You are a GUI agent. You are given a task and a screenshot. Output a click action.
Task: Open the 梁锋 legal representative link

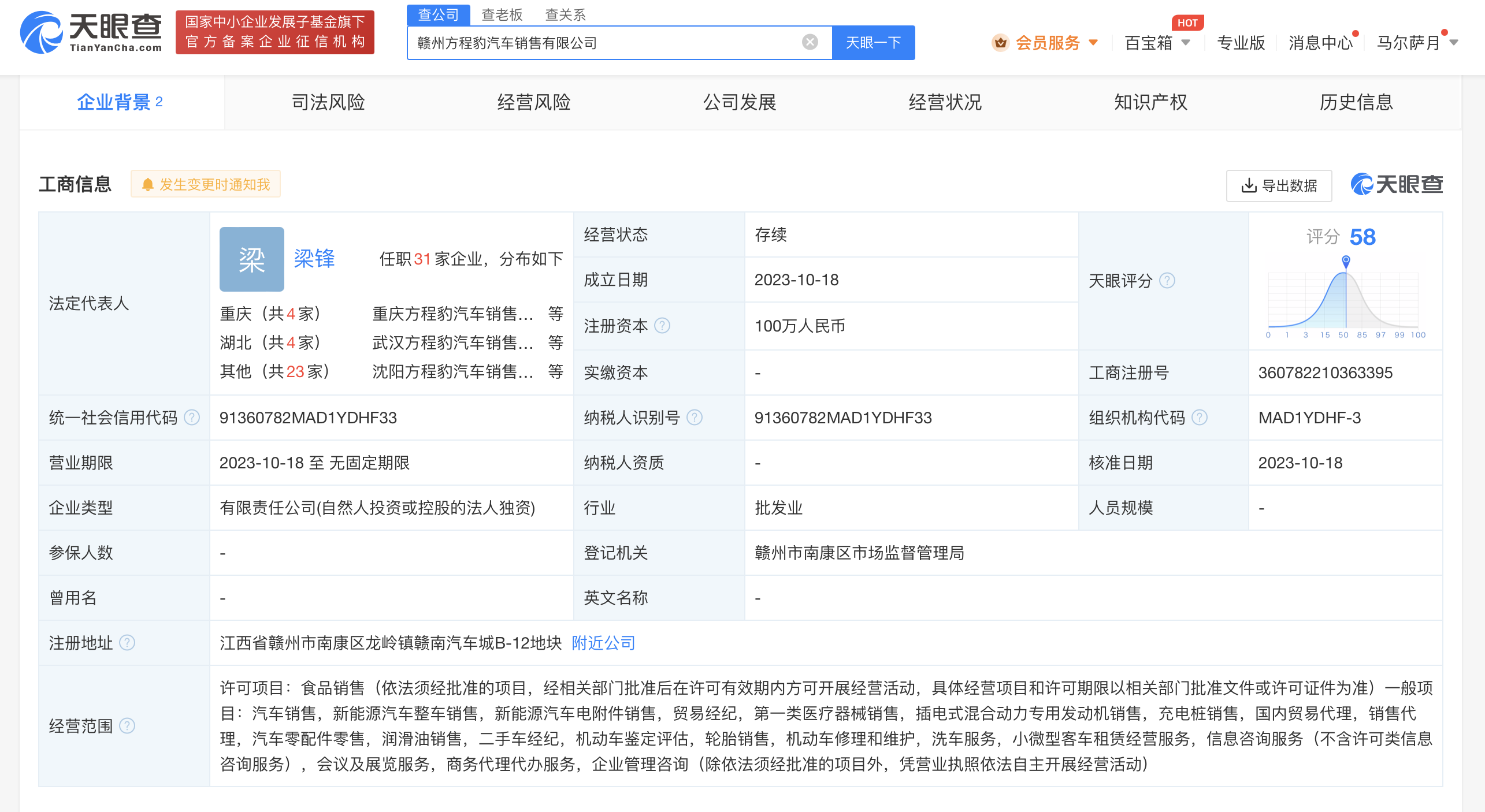pyautogui.click(x=314, y=258)
